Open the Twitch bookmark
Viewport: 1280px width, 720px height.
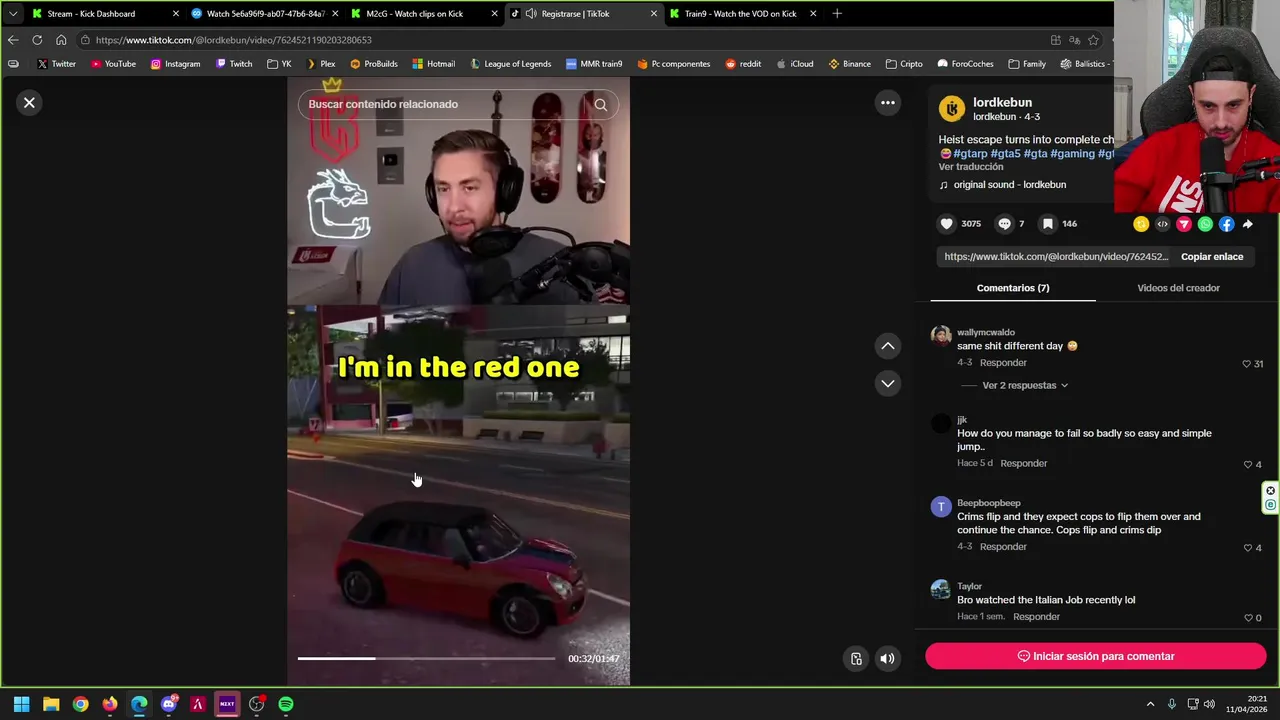[234, 64]
